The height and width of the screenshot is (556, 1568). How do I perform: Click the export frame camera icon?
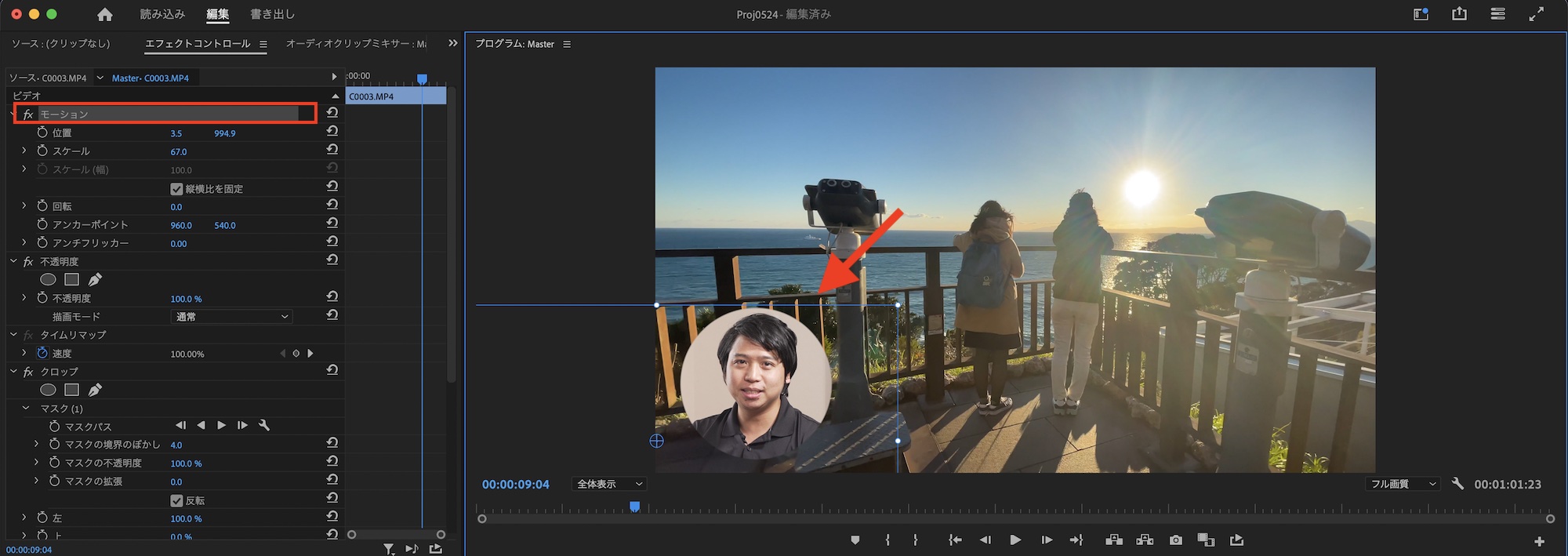click(x=1175, y=540)
